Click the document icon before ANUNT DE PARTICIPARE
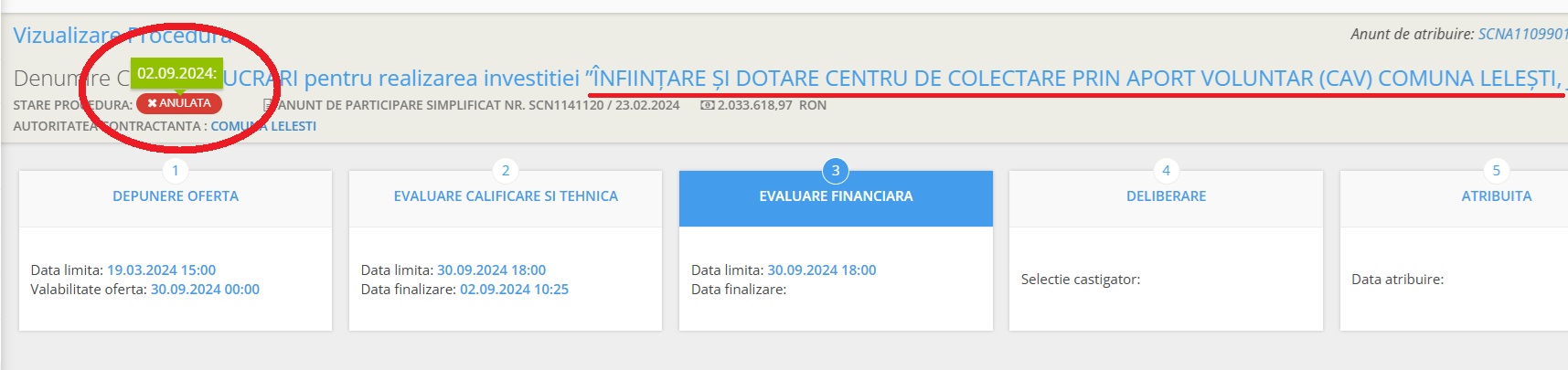The image size is (1568, 370). point(268,105)
